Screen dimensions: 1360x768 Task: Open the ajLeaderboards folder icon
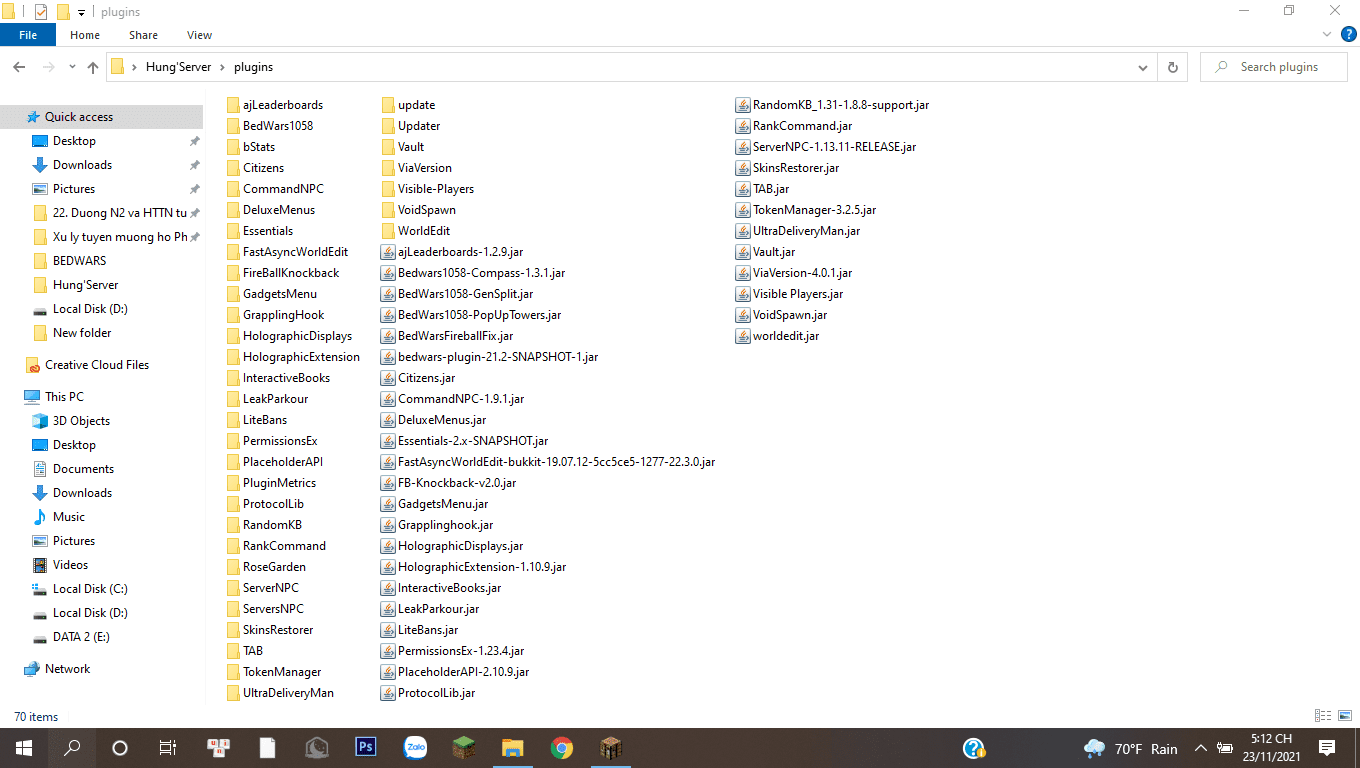pyautogui.click(x=233, y=105)
